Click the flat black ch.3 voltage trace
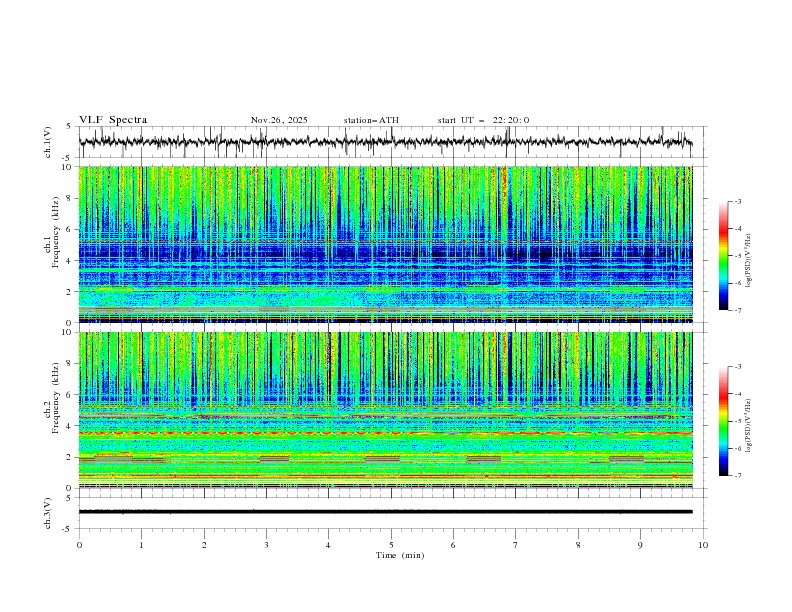This screenshot has height=612, width=792. tap(385, 512)
